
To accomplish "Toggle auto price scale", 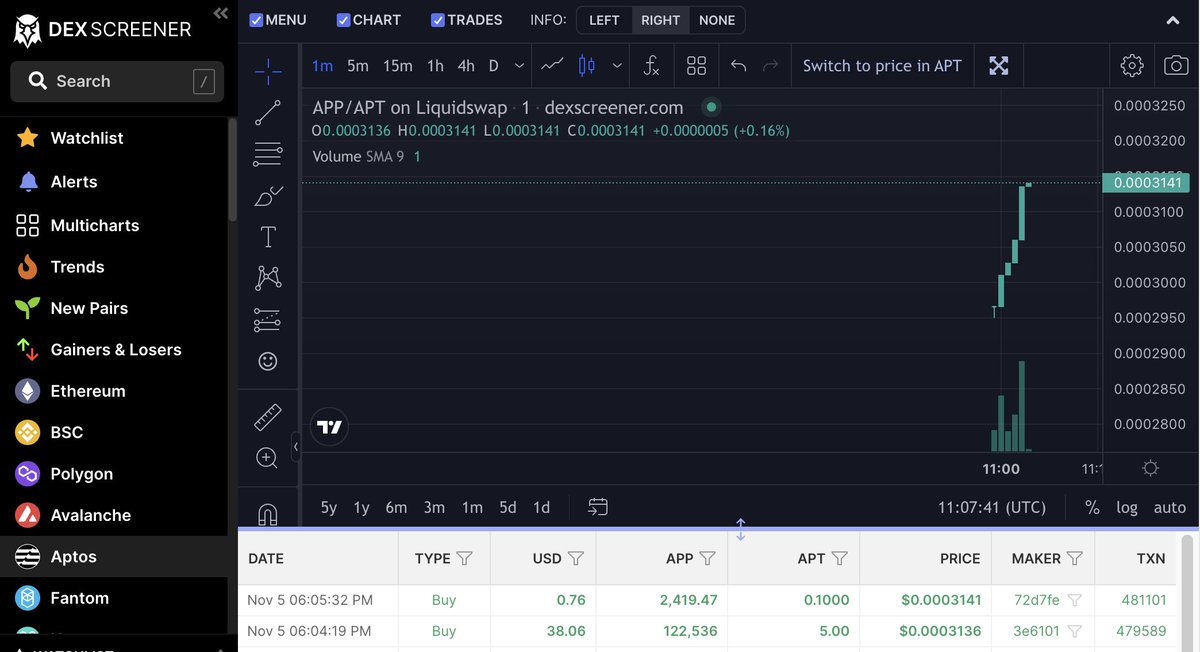I will [1169, 507].
